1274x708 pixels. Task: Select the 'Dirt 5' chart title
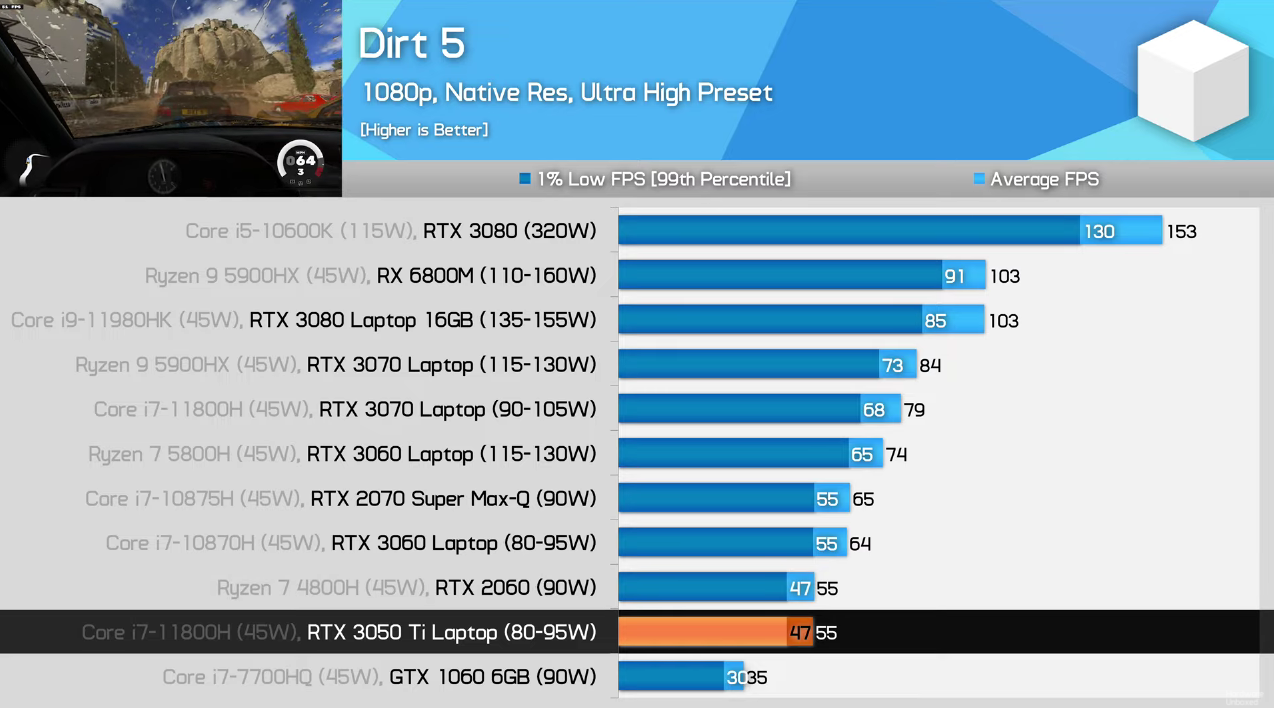click(x=412, y=44)
